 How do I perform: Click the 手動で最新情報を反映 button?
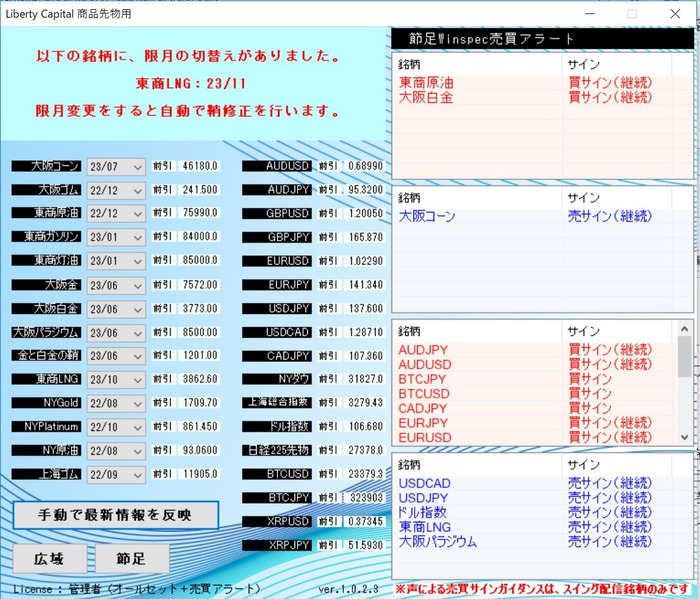click(x=116, y=515)
